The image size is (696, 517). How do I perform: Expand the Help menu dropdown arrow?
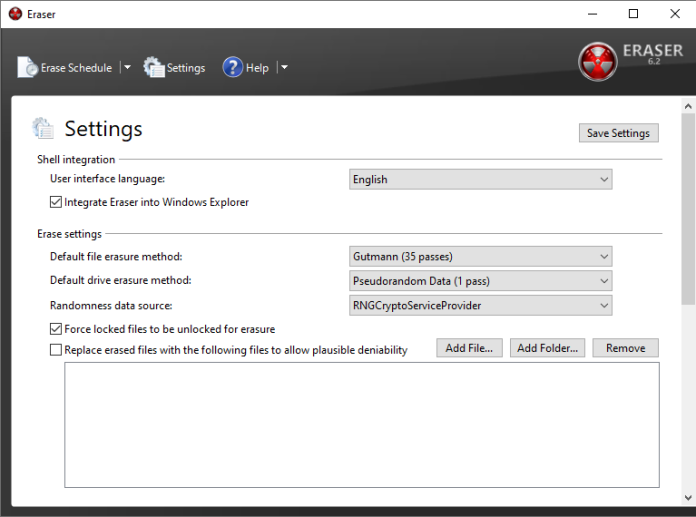[x=285, y=67]
